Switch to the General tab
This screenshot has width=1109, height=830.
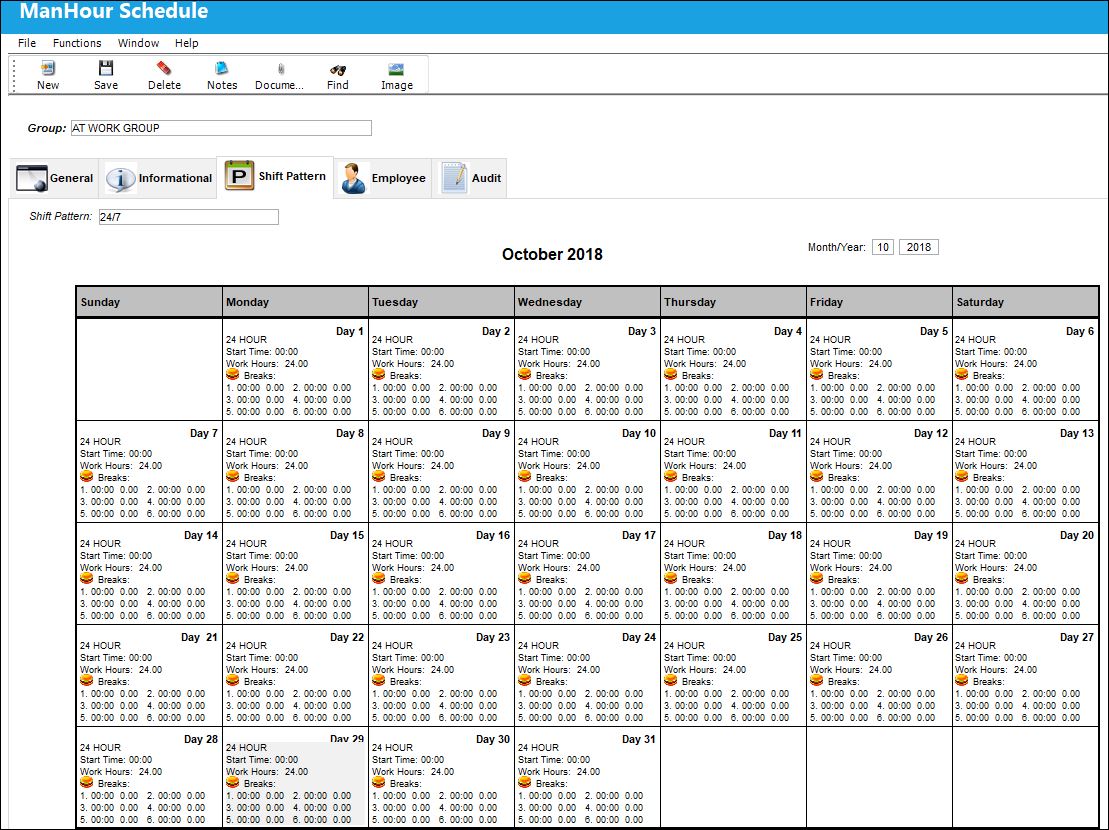54,178
